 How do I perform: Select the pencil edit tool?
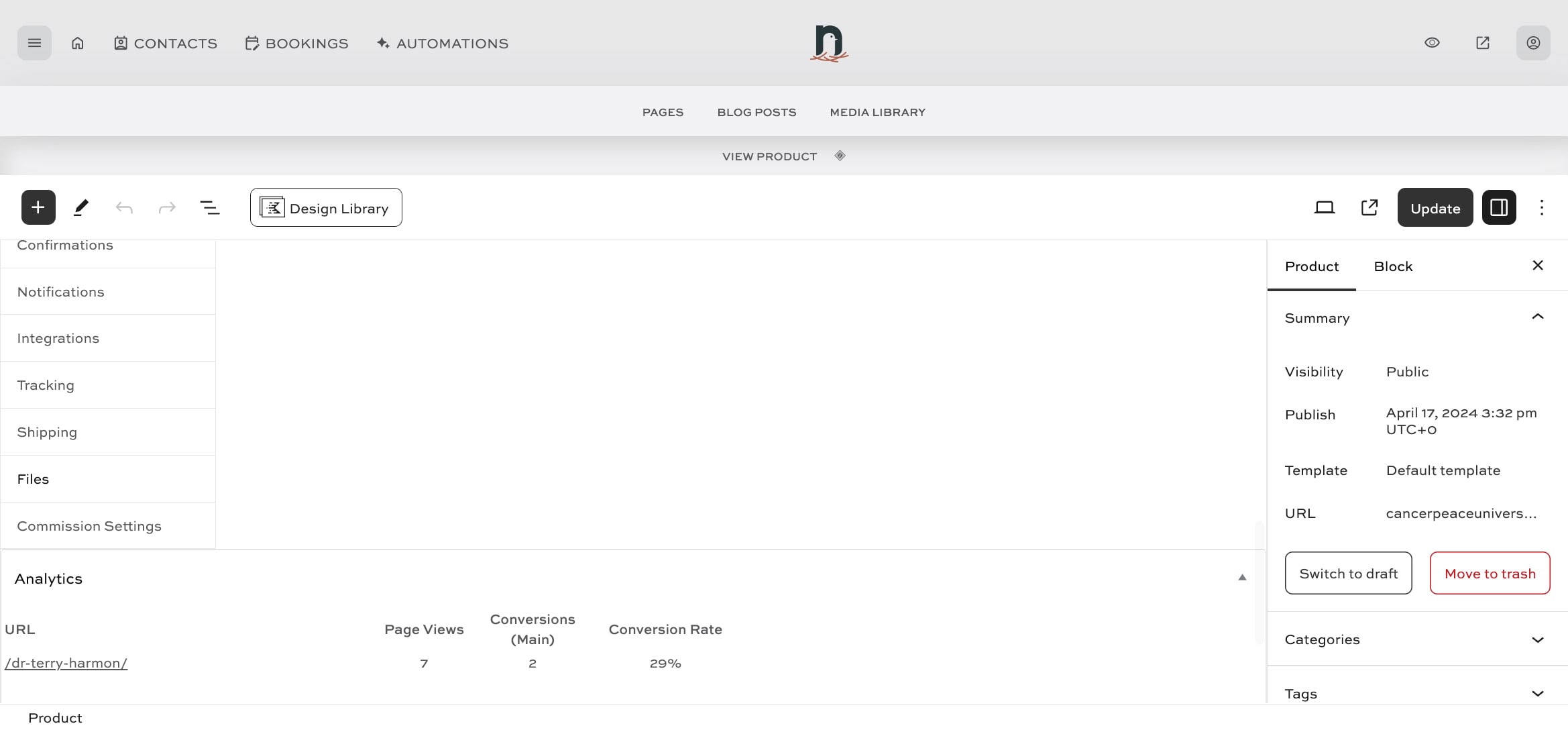pos(81,207)
